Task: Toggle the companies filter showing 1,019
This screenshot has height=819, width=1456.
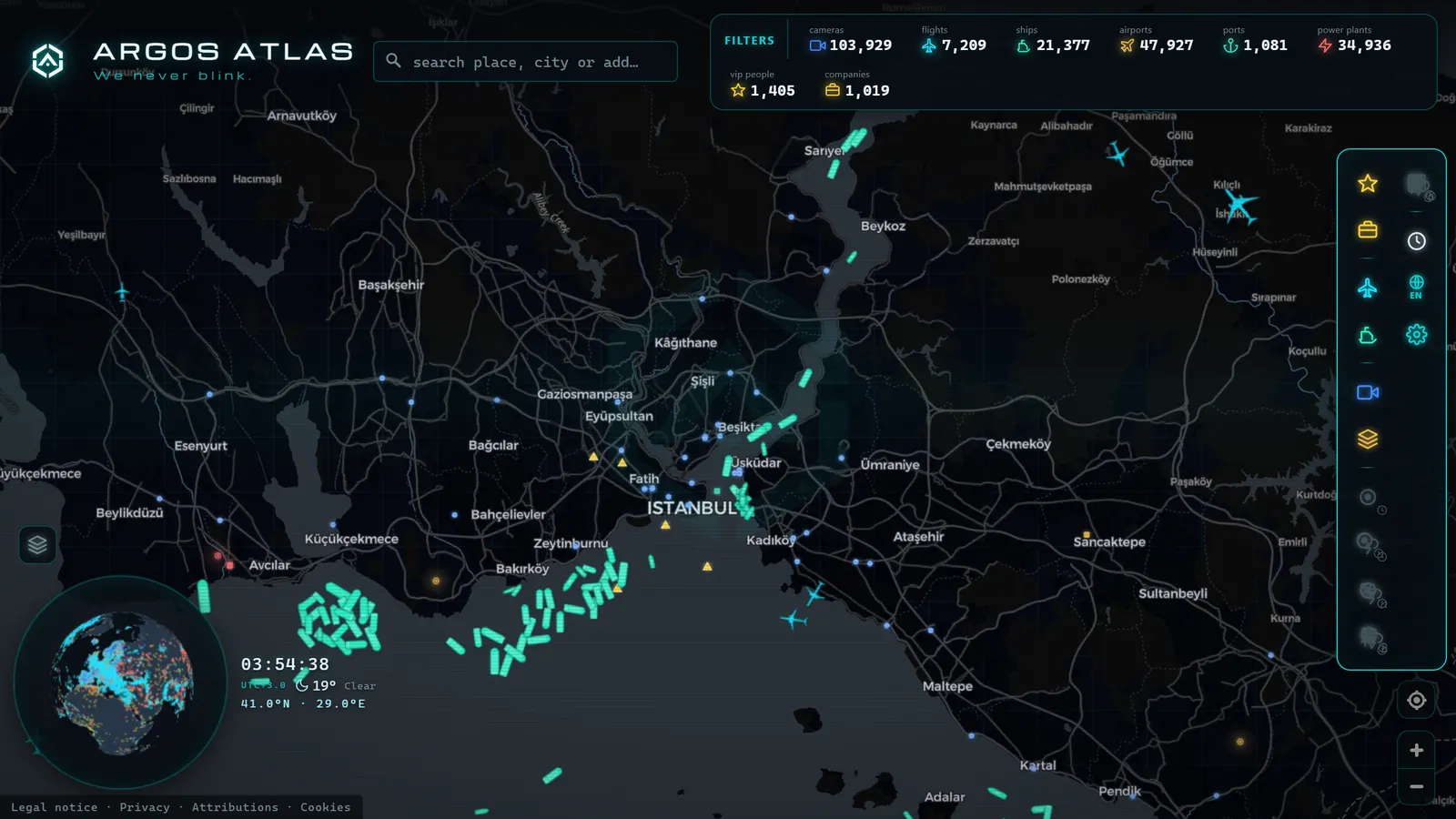Action: (856, 85)
